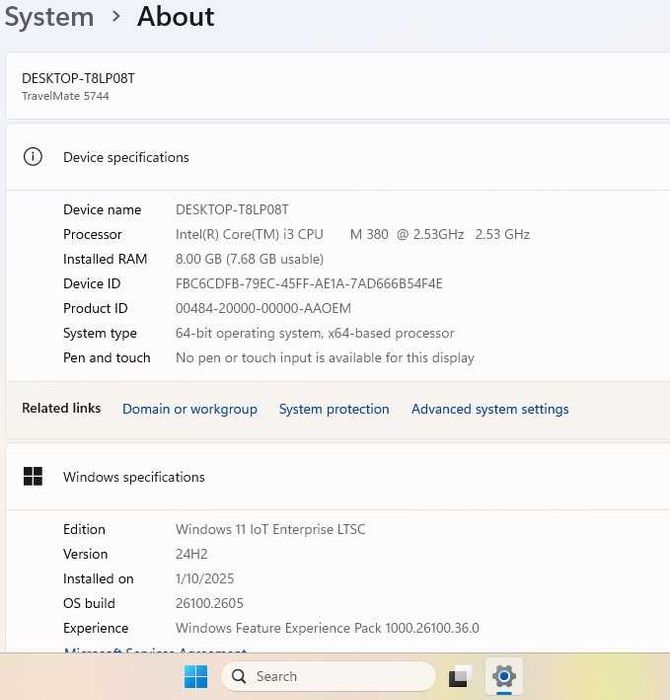
Task: Select the No pen or touch text
Action: pos(325,358)
